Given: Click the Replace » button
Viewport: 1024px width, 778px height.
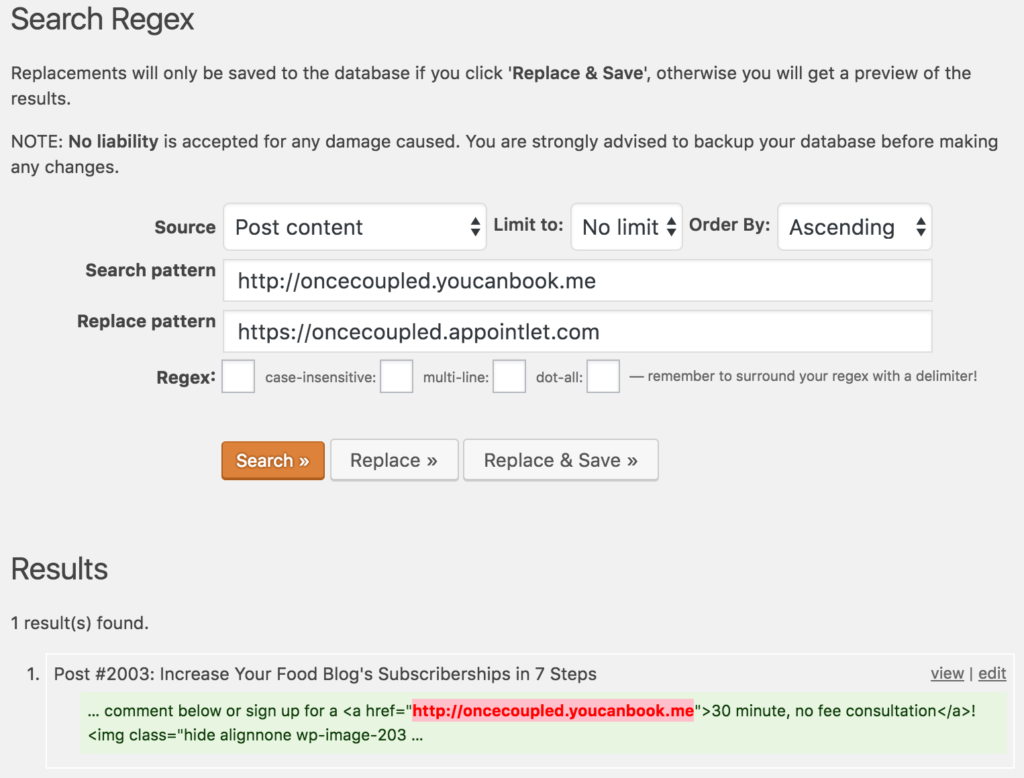Looking at the screenshot, I should click(x=394, y=461).
